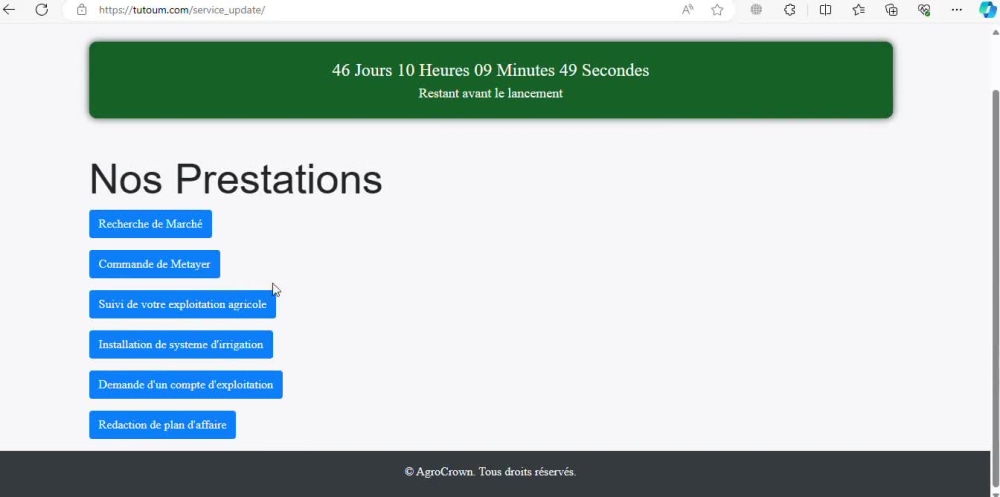Click AgroCrown copyright footer text
The height and width of the screenshot is (497, 1000).
490,472
